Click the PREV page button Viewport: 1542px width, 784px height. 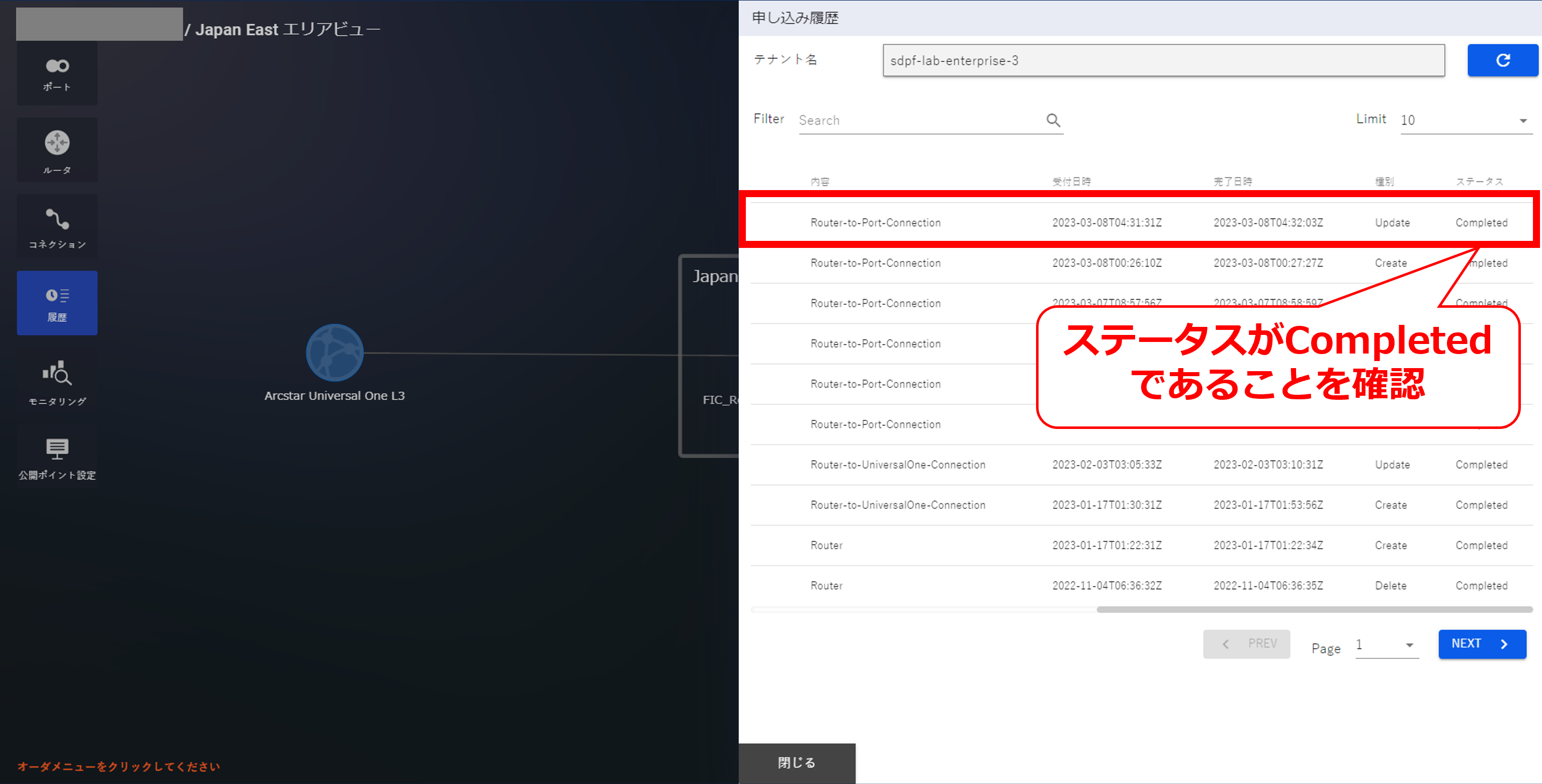(x=1246, y=644)
